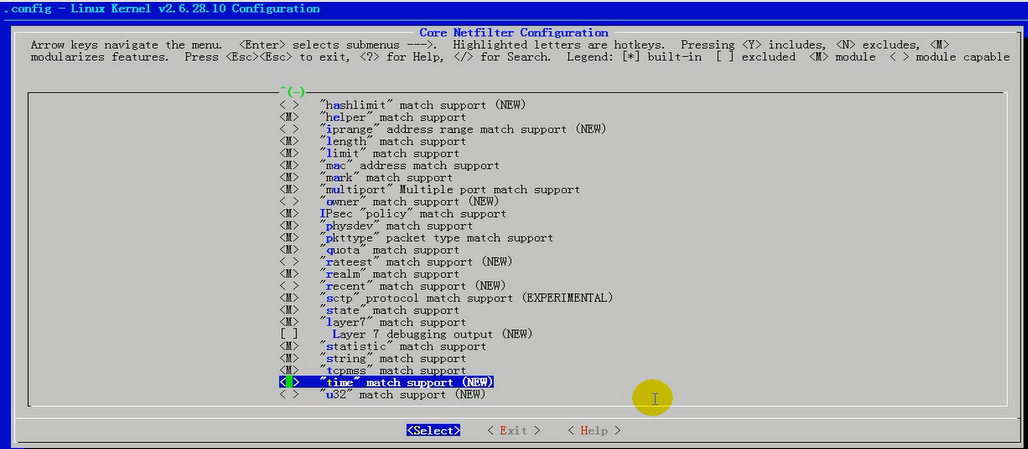Click the "u32" match support label
This screenshot has width=1028, height=449.
pos(403,395)
